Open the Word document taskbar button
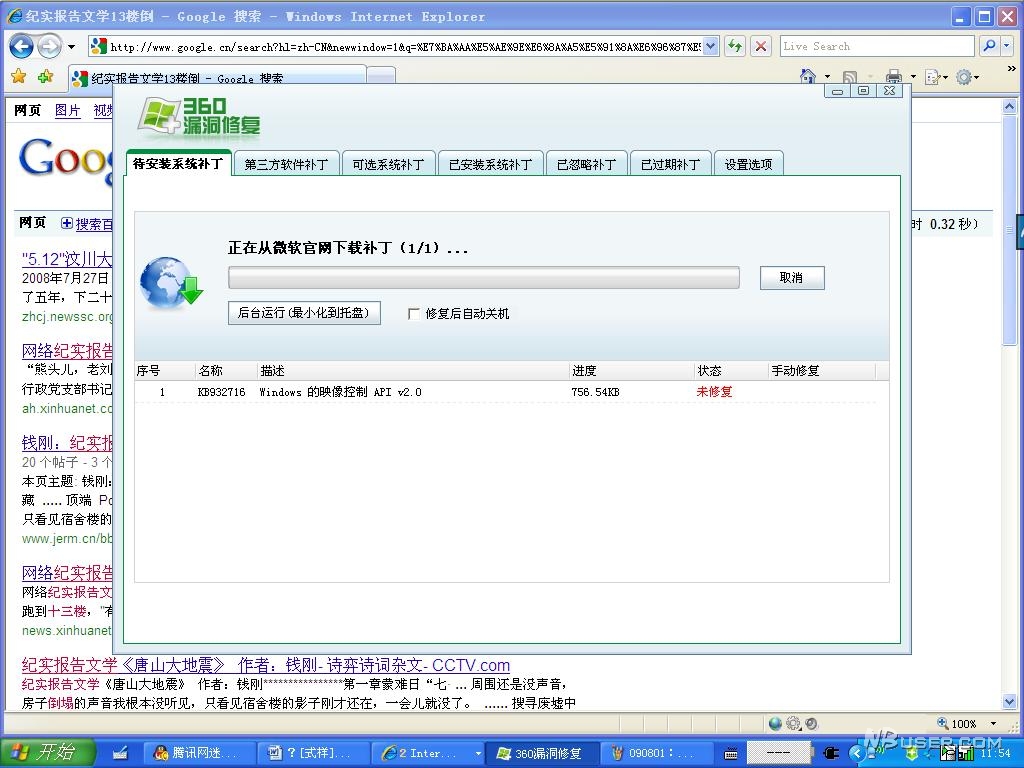This screenshot has width=1024, height=768. tap(312, 753)
